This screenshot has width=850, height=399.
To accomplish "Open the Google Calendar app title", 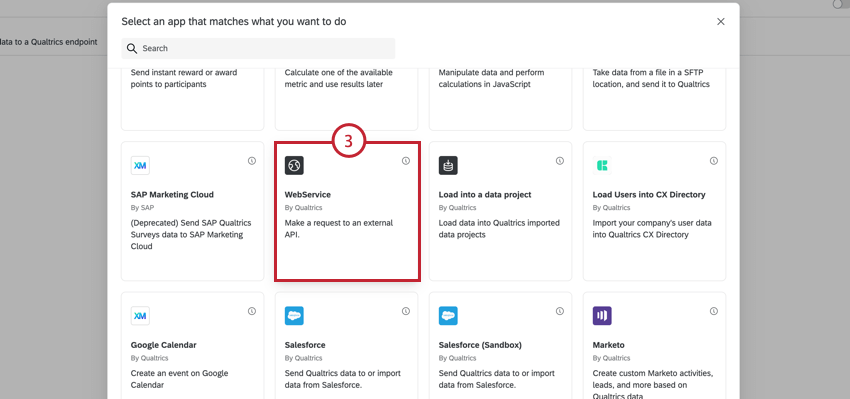I will tap(164, 345).
